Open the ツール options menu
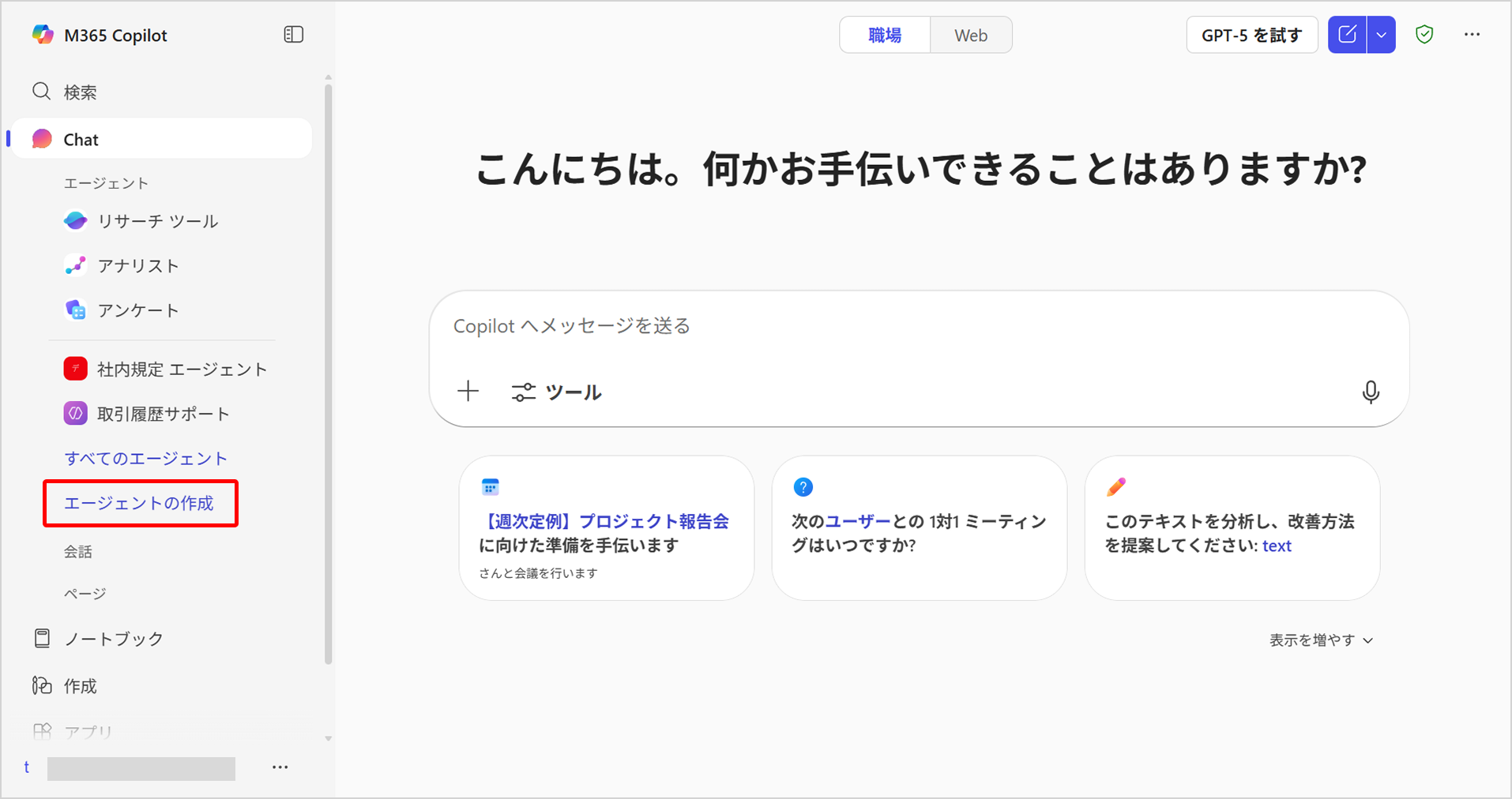Image resolution: width=1512 pixels, height=799 pixels. 557,392
